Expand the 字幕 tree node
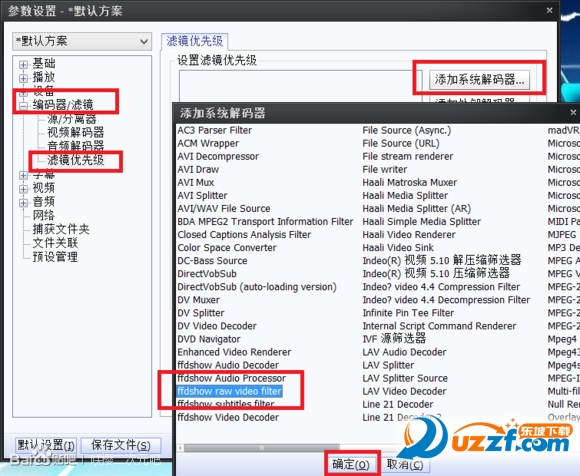Viewport: 580px width, 476px height. point(23,175)
